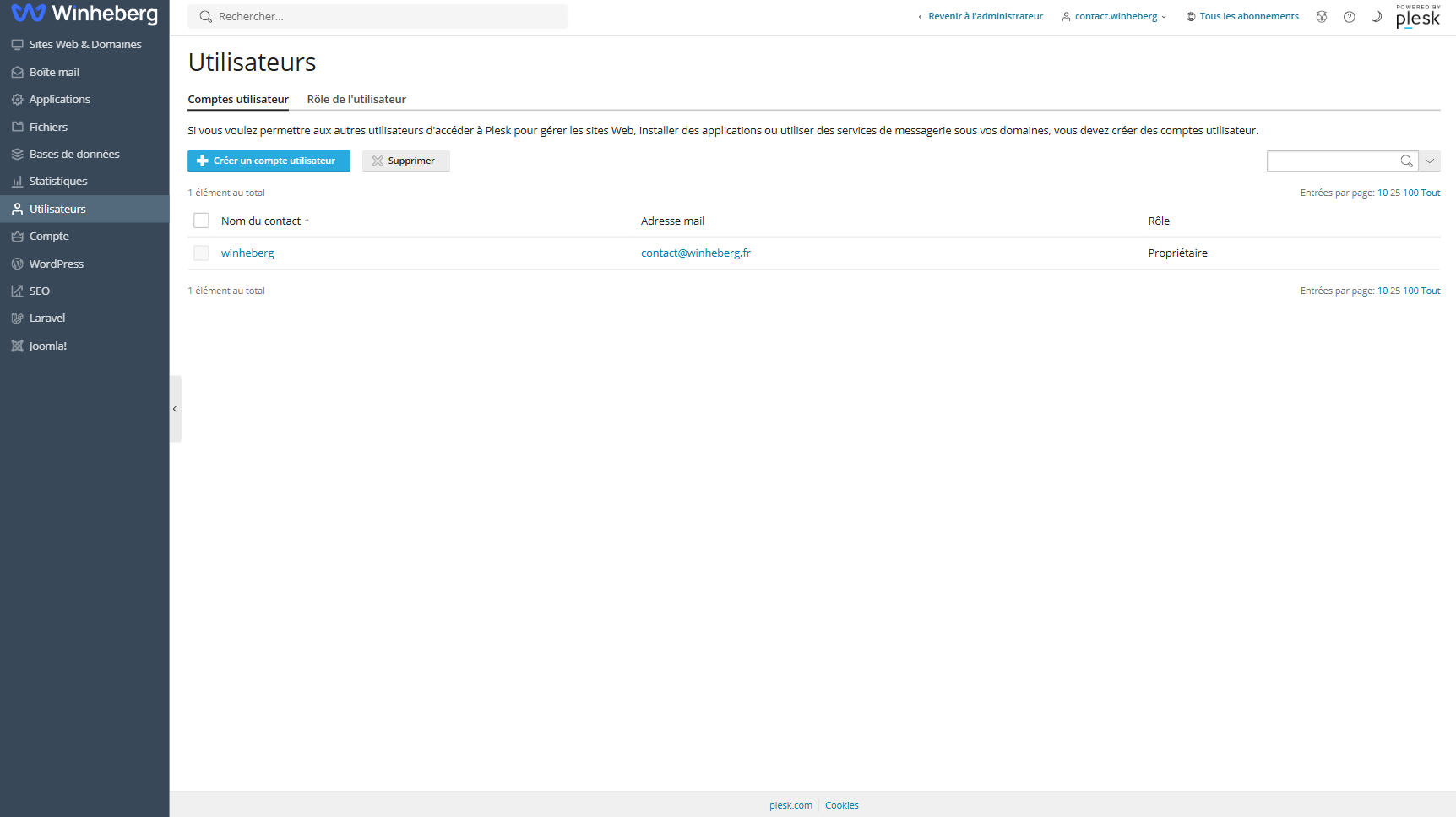Click the Bases de données icon

tap(17, 155)
